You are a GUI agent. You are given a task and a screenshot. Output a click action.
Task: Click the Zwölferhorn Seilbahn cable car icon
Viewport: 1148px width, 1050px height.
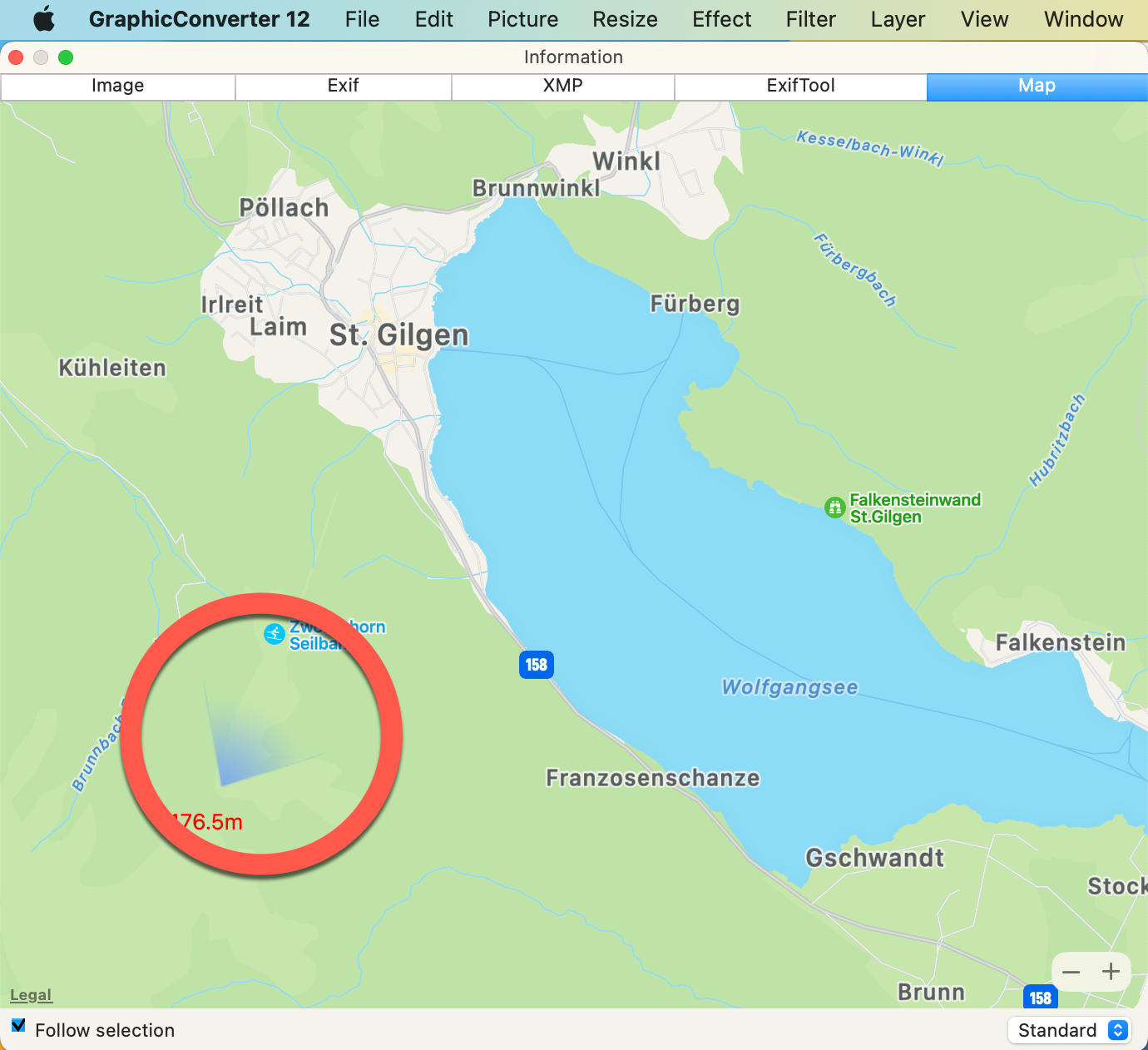[x=274, y=634]
